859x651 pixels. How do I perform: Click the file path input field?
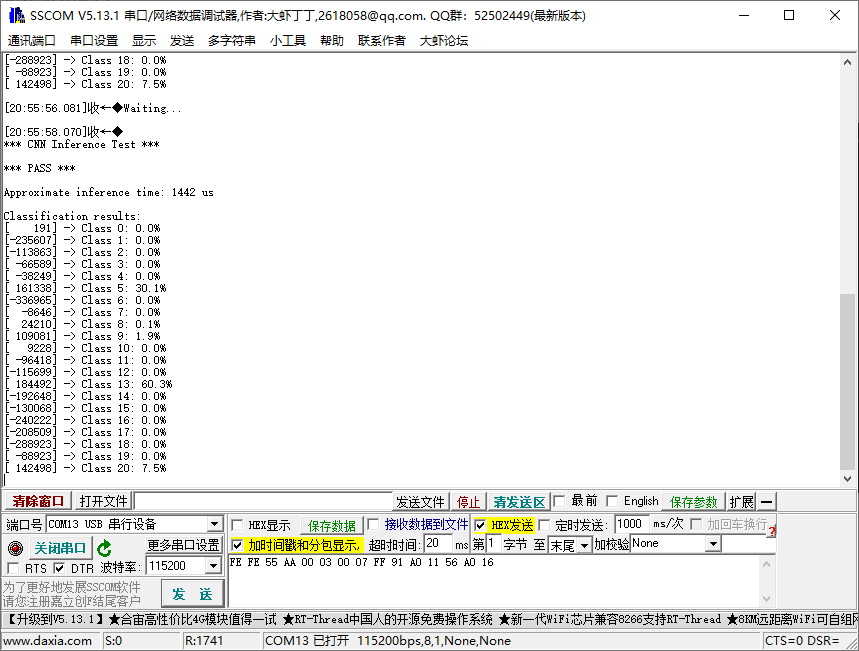click(x=264, y=501)
